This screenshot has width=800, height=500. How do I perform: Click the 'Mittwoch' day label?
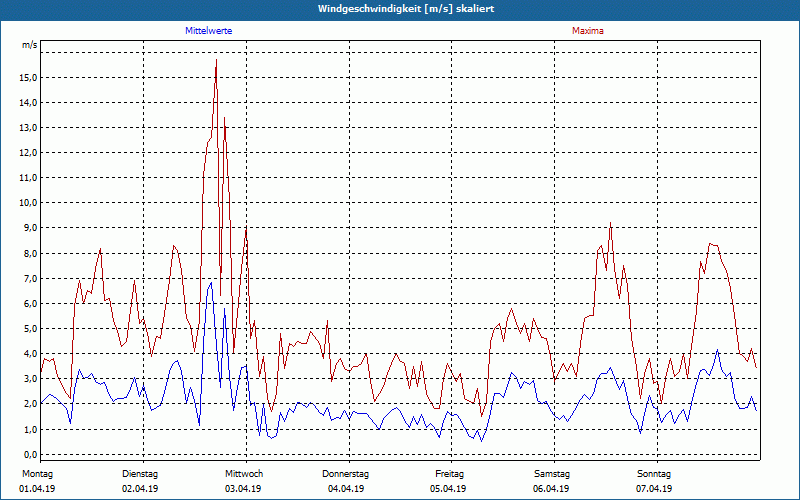244,474
